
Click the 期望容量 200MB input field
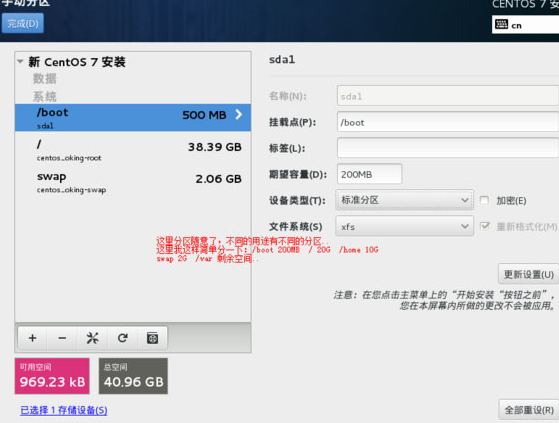click(x=369, y=174)
